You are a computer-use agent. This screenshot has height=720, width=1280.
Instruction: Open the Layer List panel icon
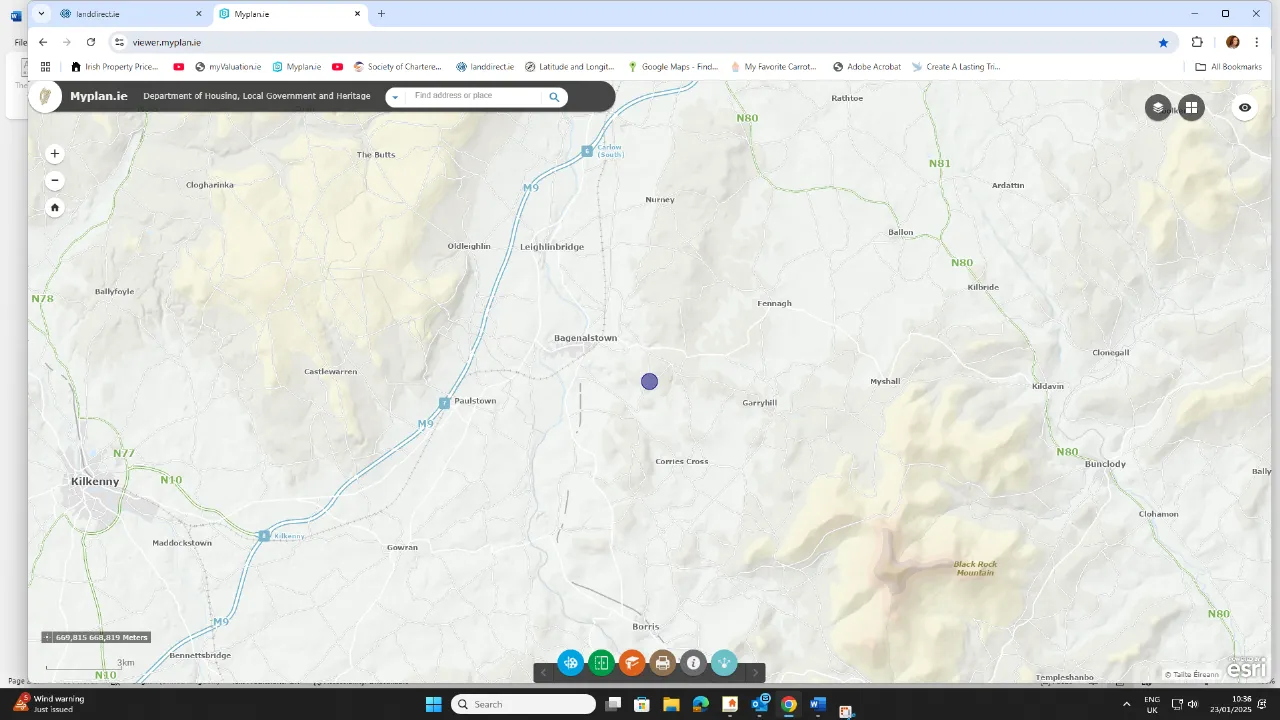click(x=1158, y=108)
